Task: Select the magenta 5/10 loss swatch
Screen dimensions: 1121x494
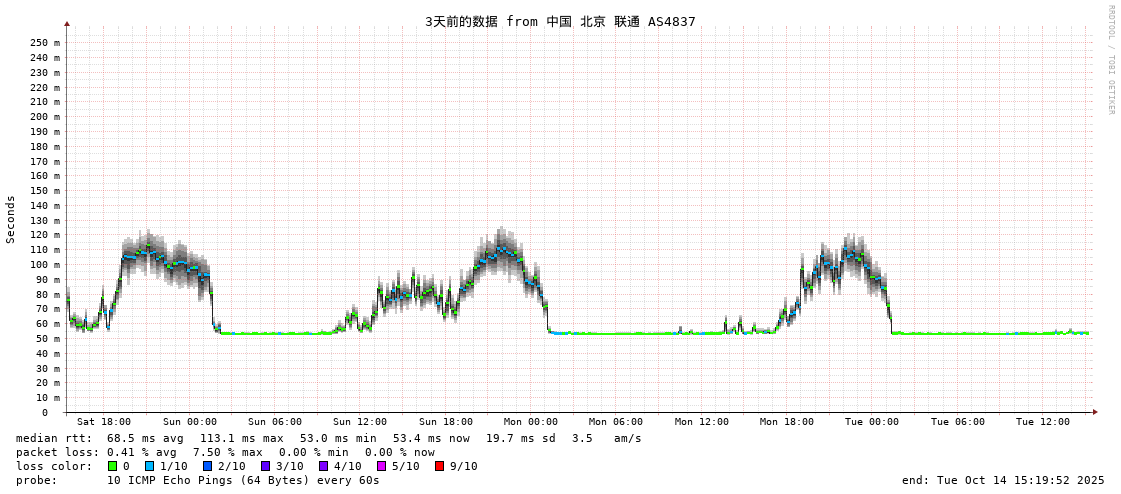Action: pyautogui.click(x=382, y=466)
